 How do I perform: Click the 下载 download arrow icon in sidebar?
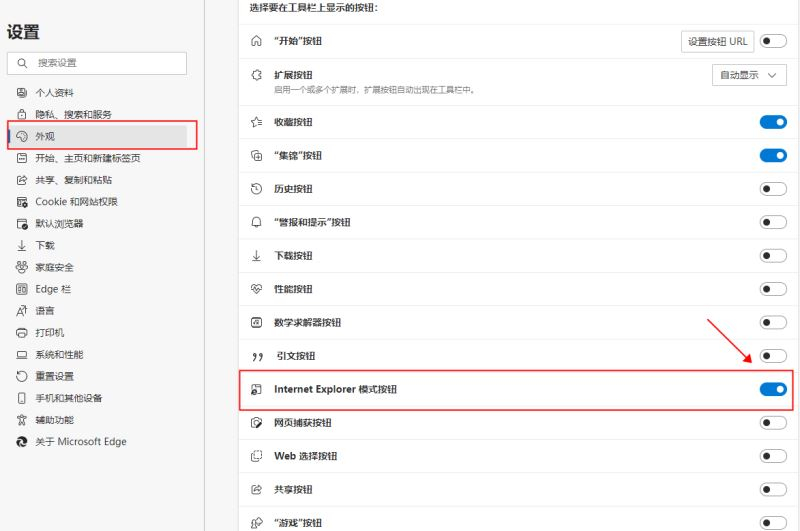[x=22, y=245]
